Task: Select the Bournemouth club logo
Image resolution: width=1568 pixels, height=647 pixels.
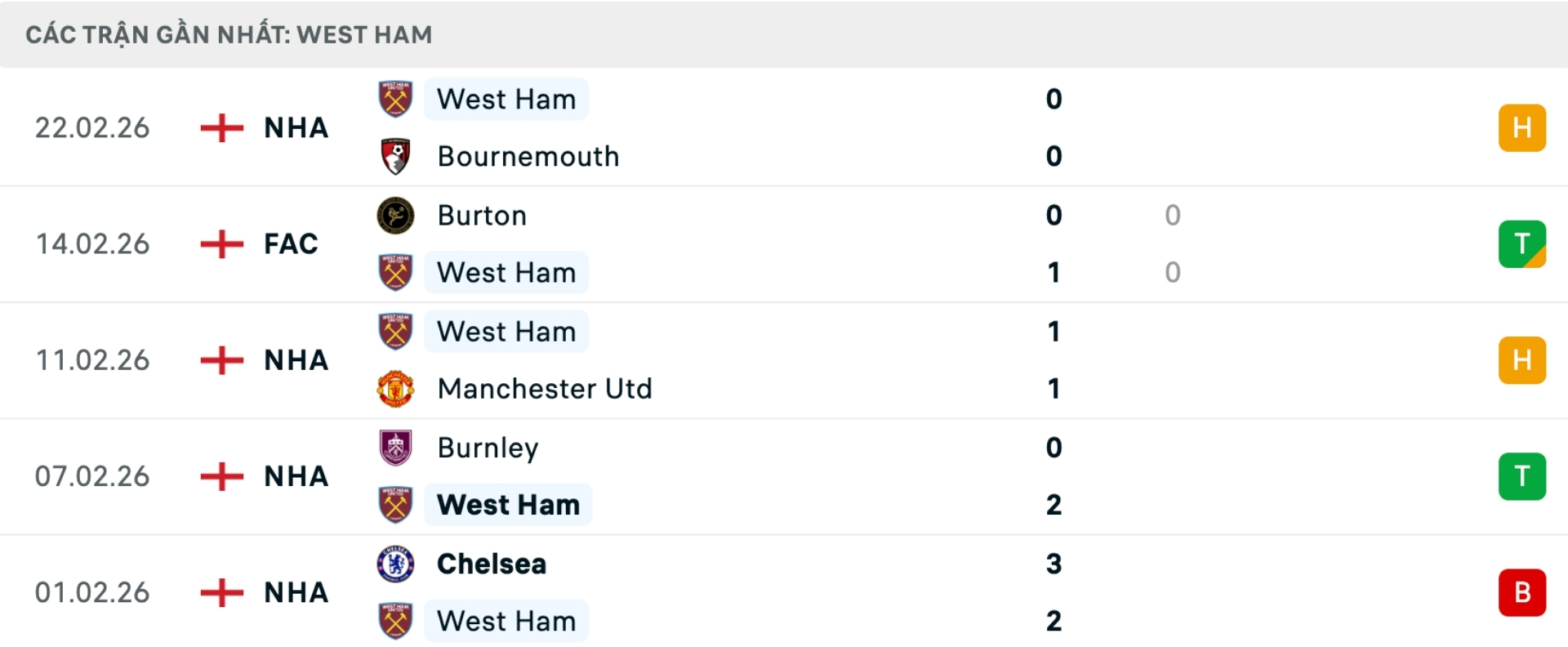Action: 395,156
